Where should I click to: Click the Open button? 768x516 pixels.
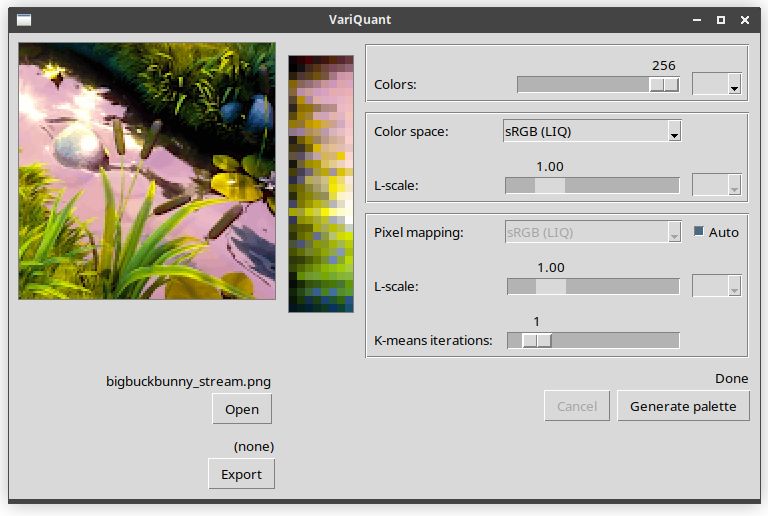click(242, 409)
